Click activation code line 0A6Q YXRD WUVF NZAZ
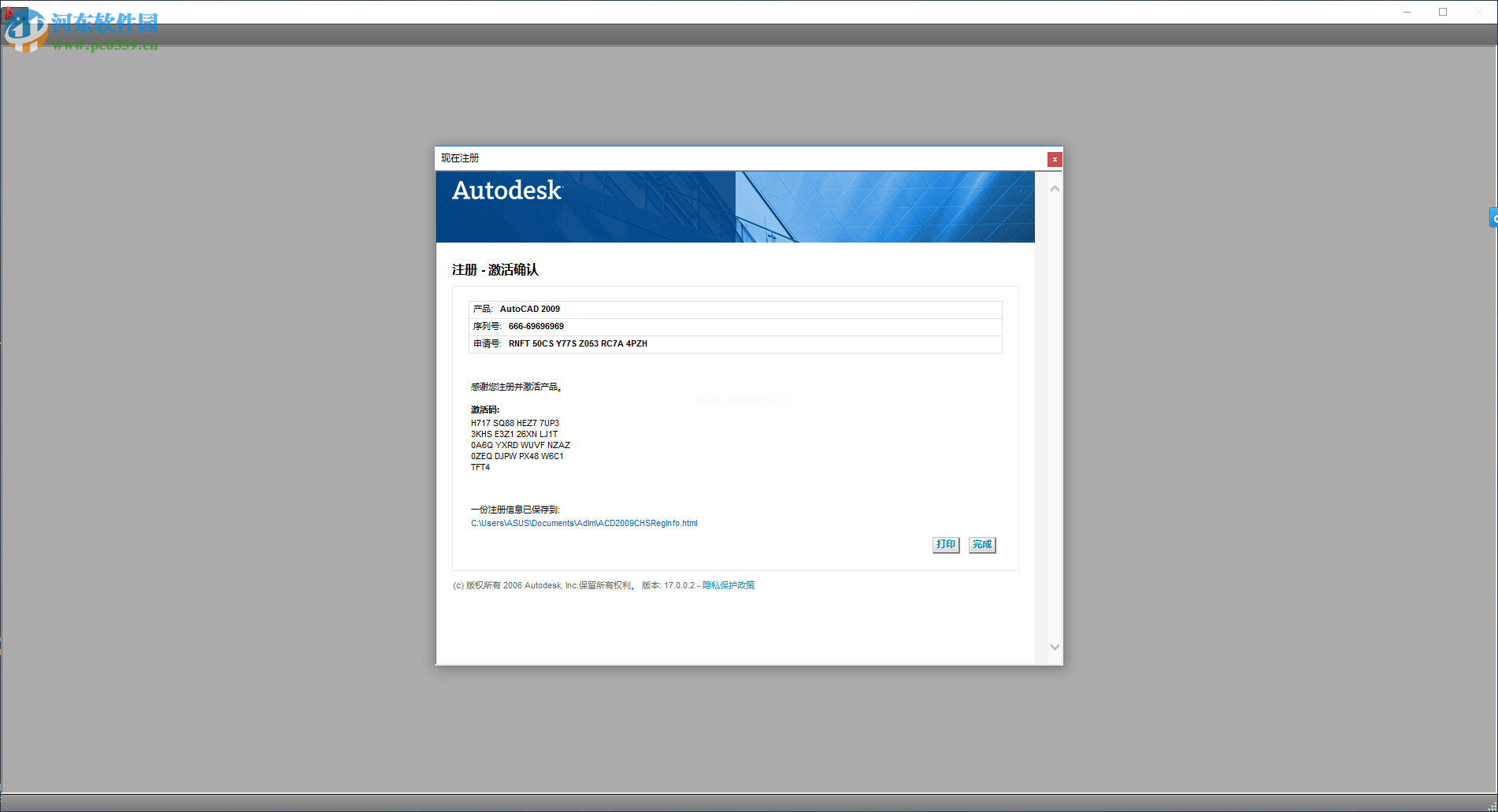This screenshot has height=812, width=1498. point(521,445)
